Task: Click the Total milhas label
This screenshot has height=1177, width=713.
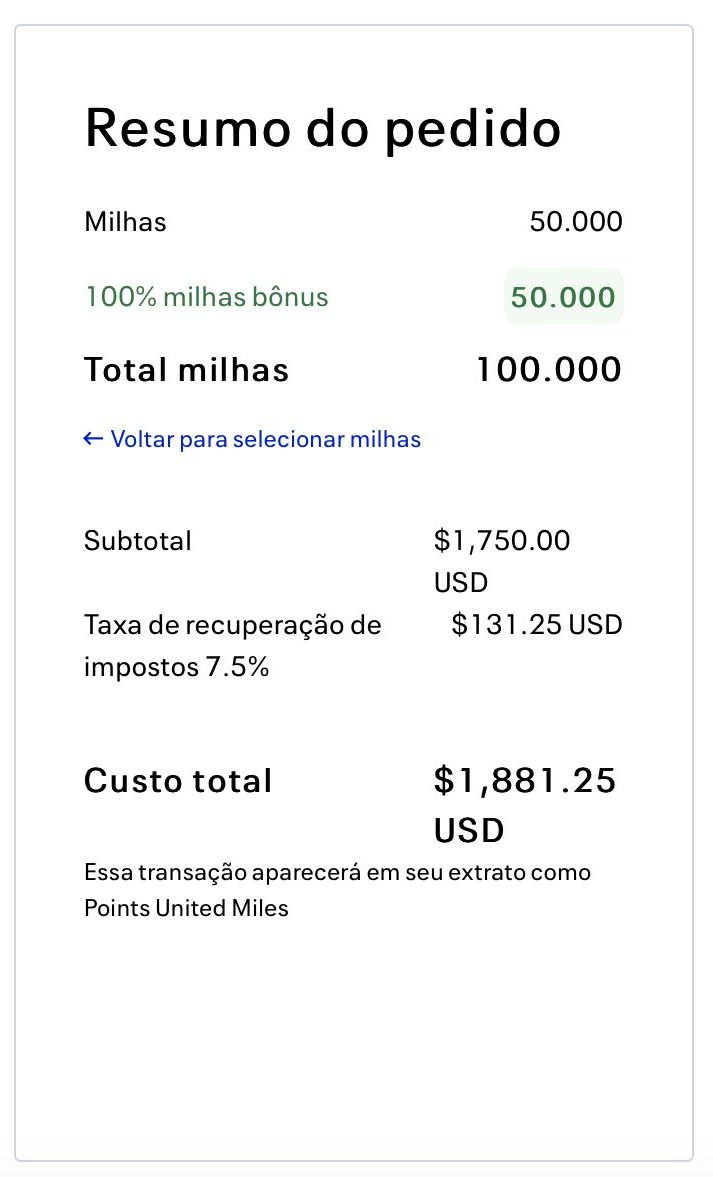Action: [187, 370]
